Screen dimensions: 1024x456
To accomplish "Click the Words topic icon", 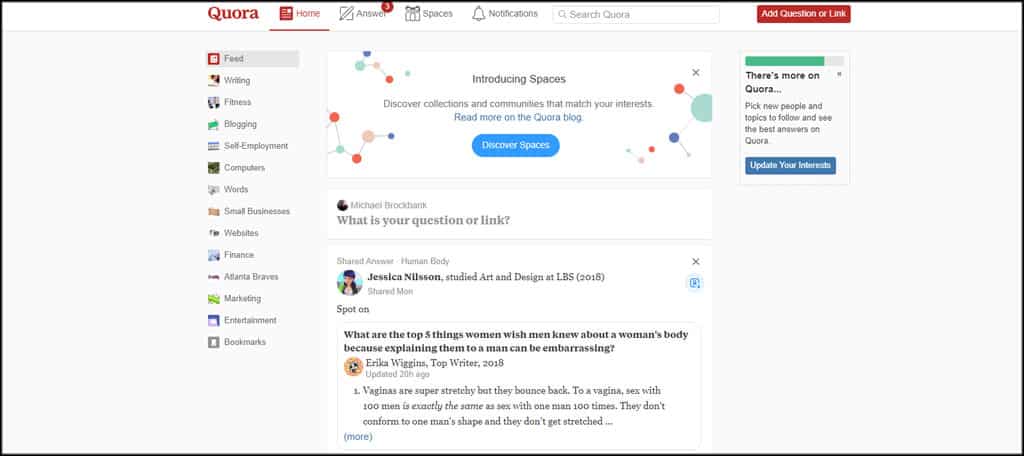I will [x=214, y=189].
